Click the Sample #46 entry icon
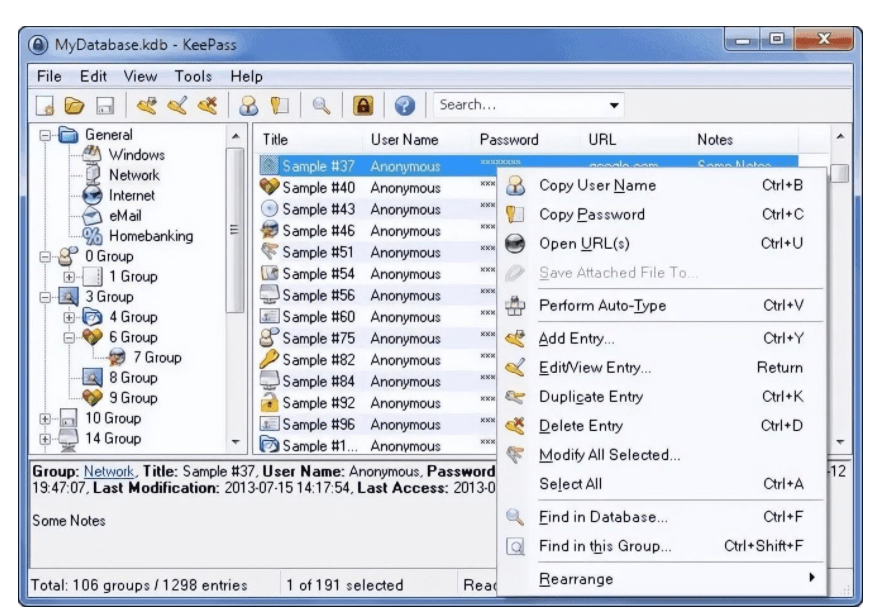The width and height of the screenshot is (879, 615). coord(270,230)
